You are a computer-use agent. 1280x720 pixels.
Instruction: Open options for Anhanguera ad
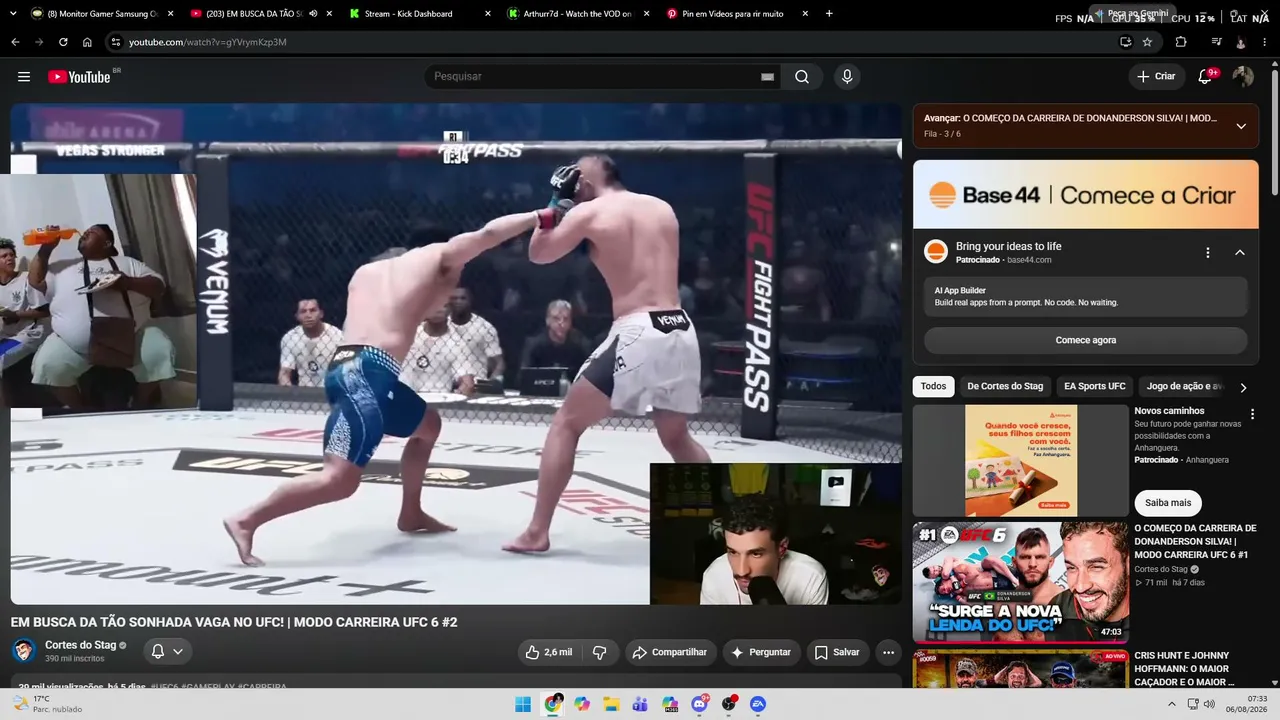[x=1252, y=414]
